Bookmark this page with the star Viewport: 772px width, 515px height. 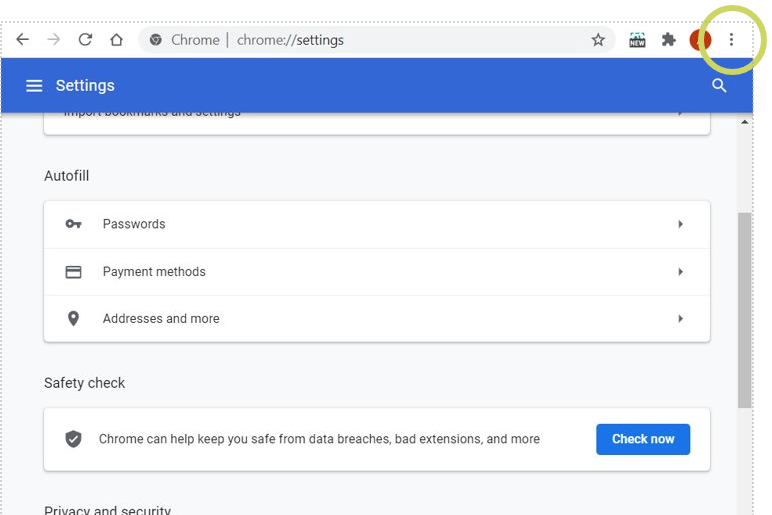[598, 40]
